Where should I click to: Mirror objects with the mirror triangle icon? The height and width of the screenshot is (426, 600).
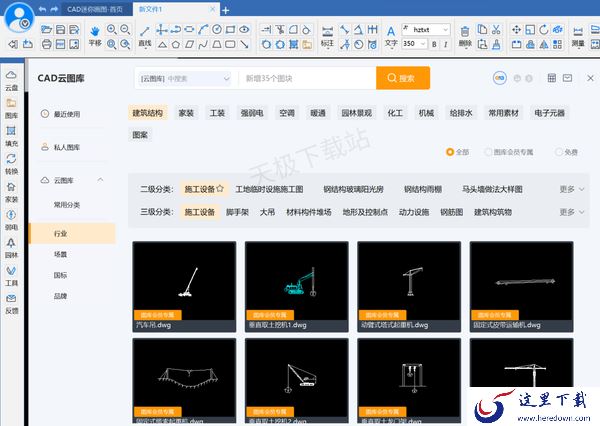point(544,44)
